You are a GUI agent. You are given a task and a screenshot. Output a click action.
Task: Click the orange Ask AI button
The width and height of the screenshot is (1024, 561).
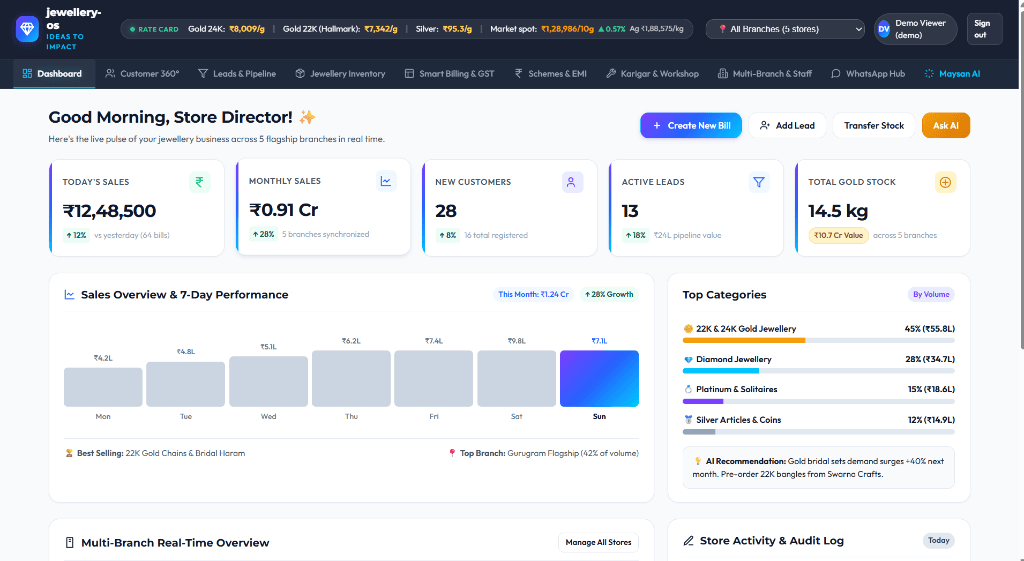[x=946, y=125]
